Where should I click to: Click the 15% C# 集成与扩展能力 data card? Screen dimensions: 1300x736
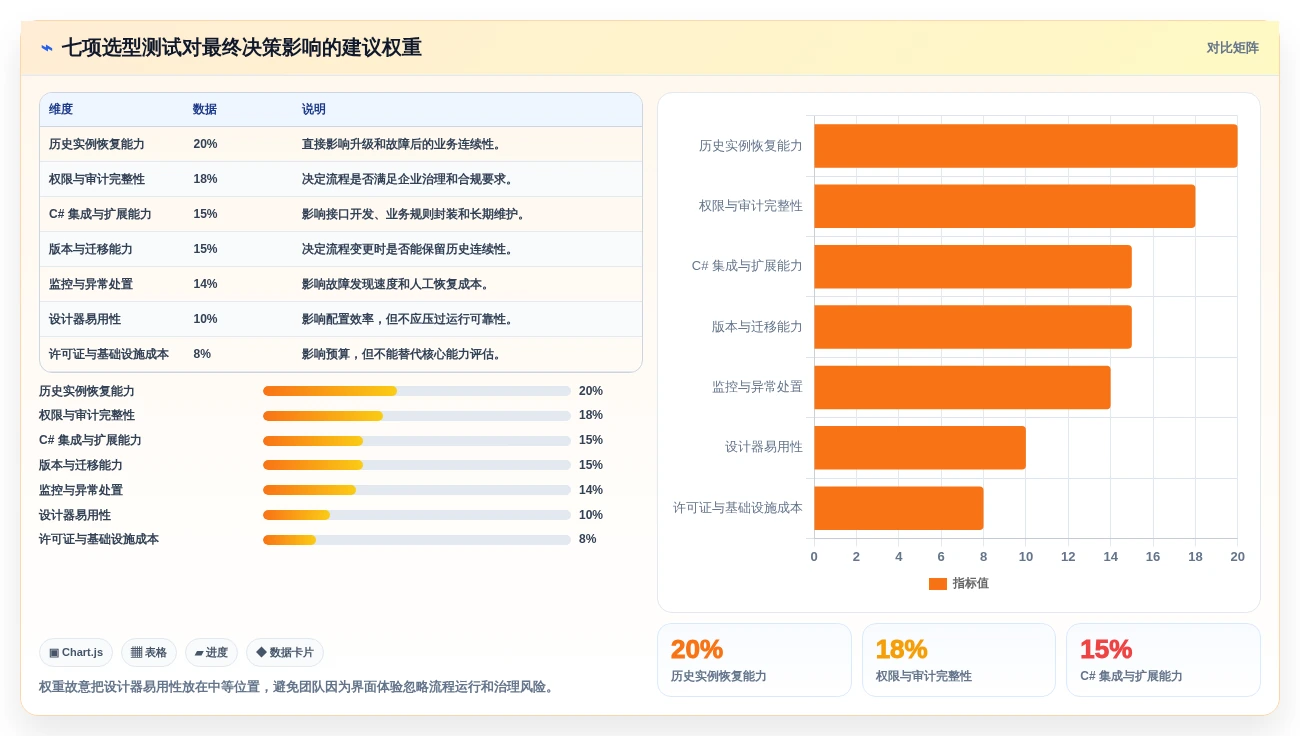click(1163, 660)
